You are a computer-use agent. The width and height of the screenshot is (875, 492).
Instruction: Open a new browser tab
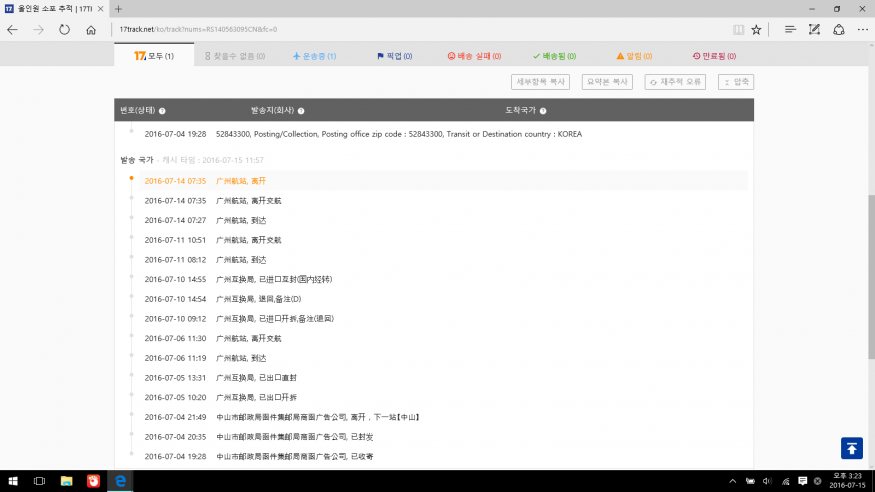[119, 8]
